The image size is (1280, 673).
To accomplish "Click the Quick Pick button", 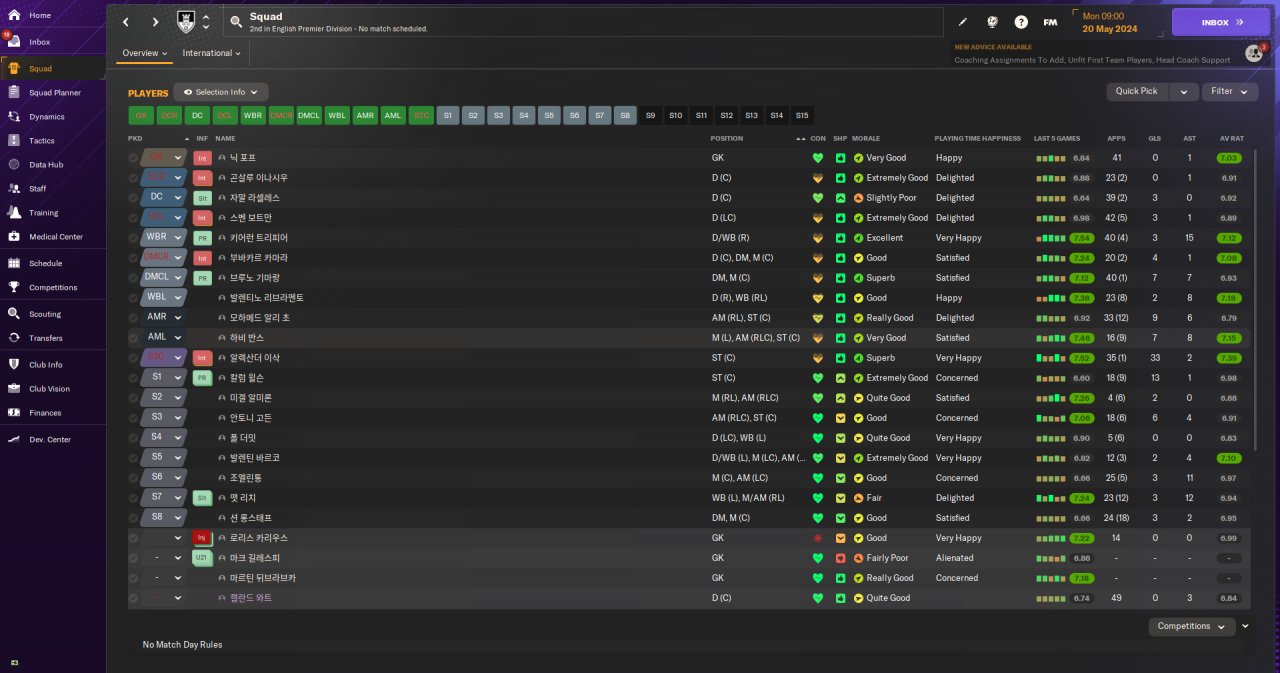I will [x=1137, y=91].
